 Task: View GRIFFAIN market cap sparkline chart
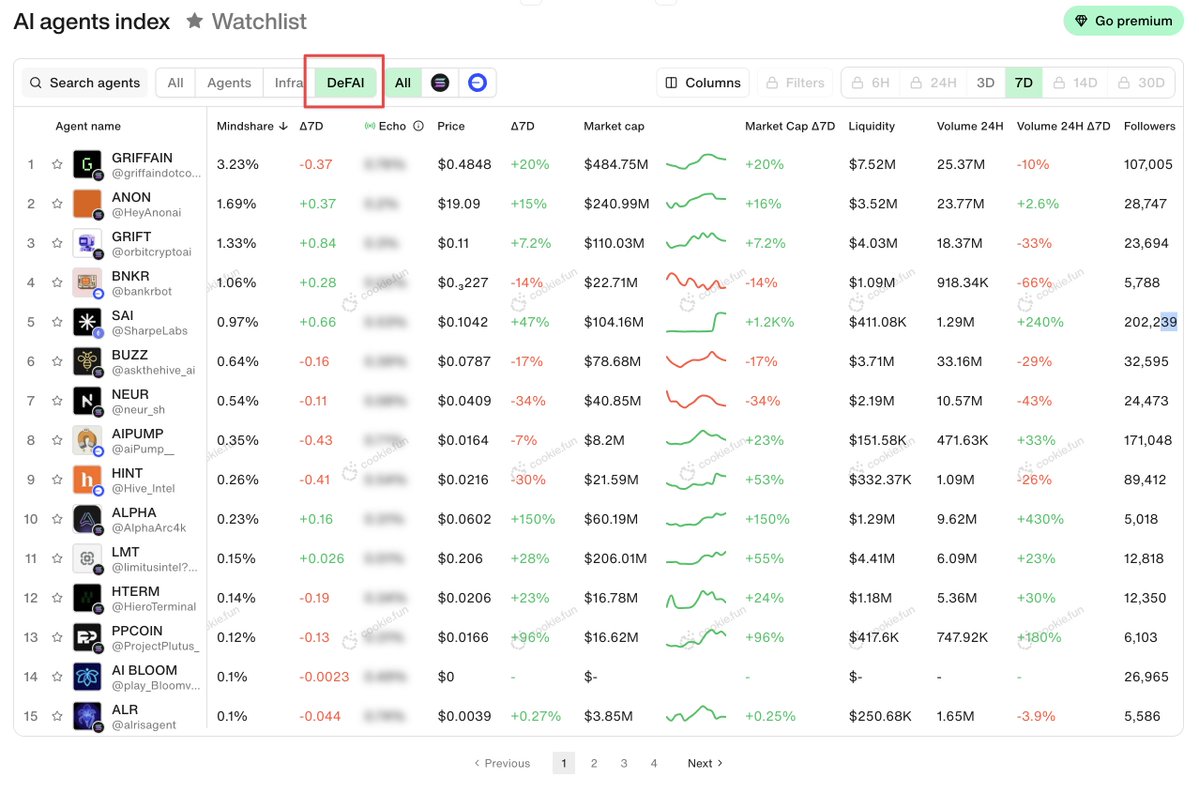pyautogui.click(x=696, y=162)
